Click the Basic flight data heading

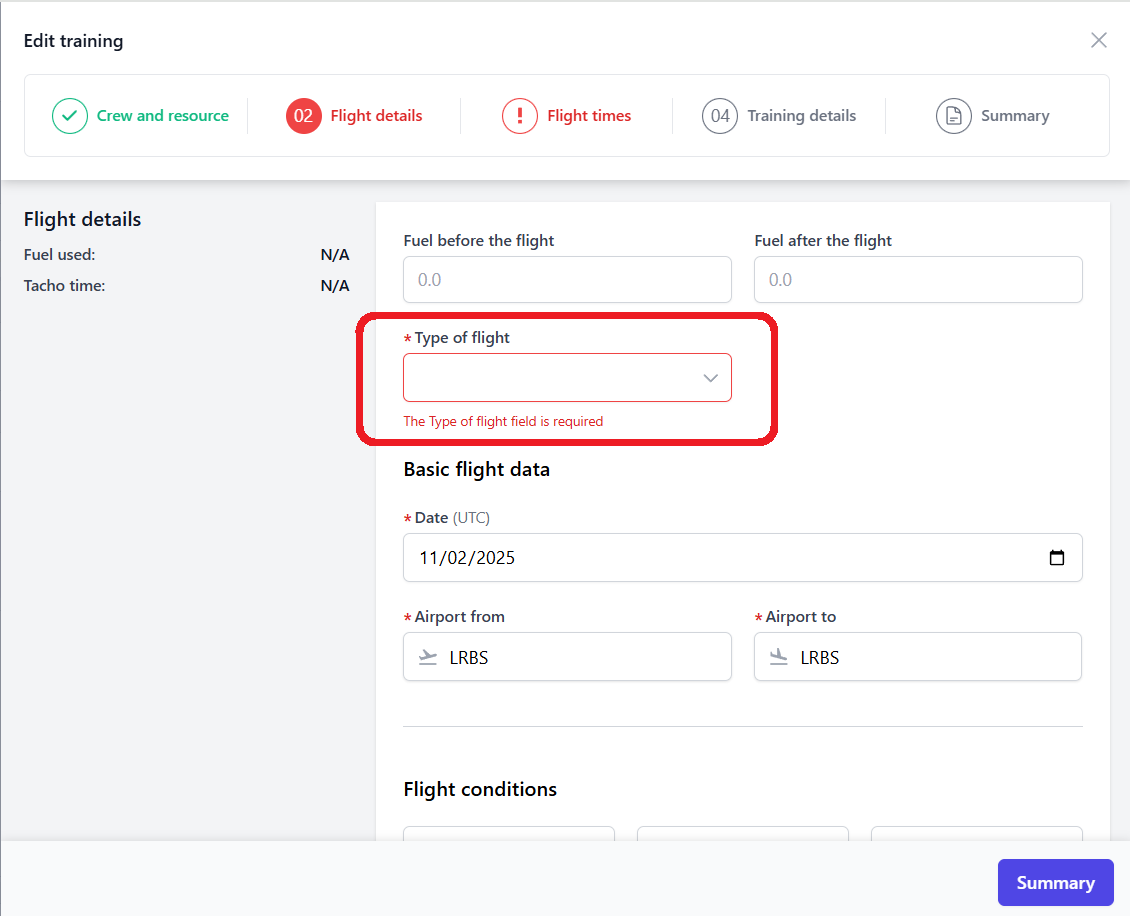coord(476,469)
